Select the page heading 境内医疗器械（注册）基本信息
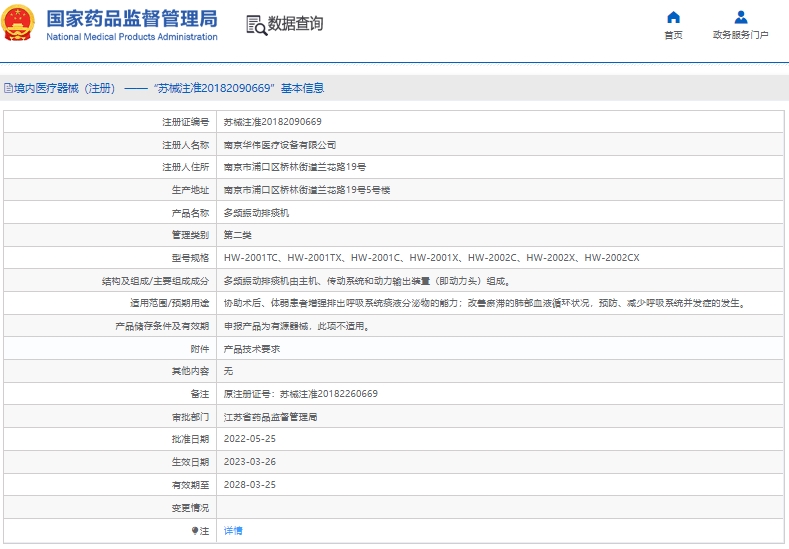Screen dimensions: 789x549 click(169, 88)
